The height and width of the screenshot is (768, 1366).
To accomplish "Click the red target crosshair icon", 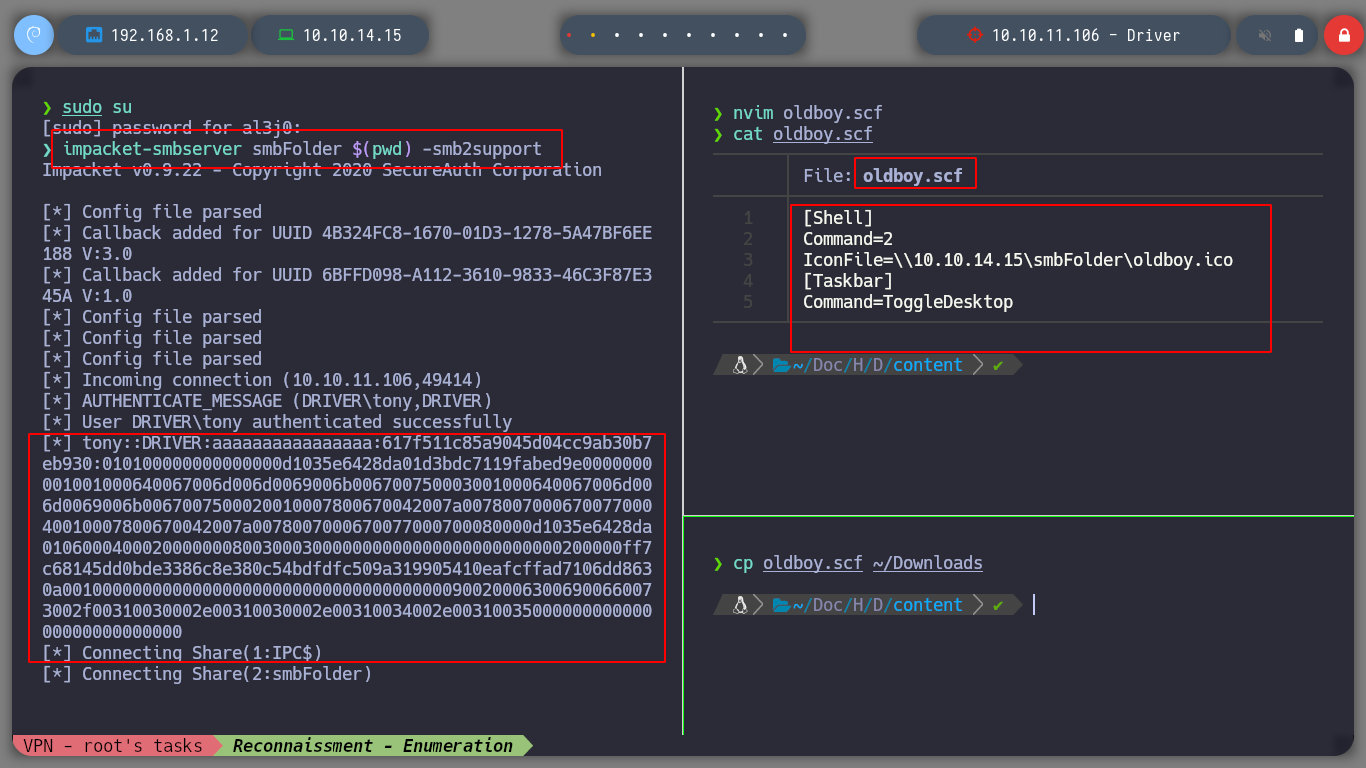I will coord(974,35).
